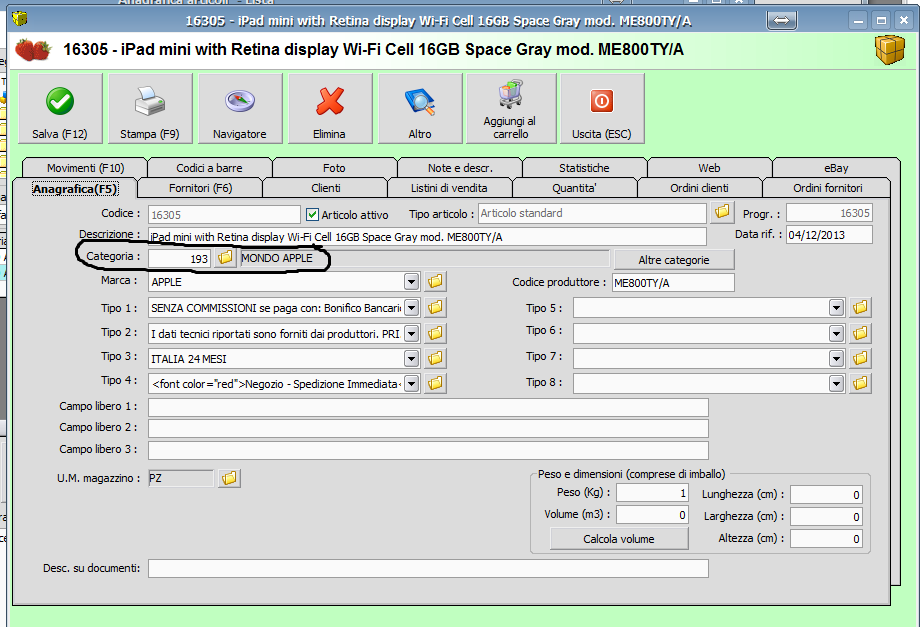Screen dimensions: 920x627
Task: Open folder lookup beside Marca field
Action: tap(435, 282)
